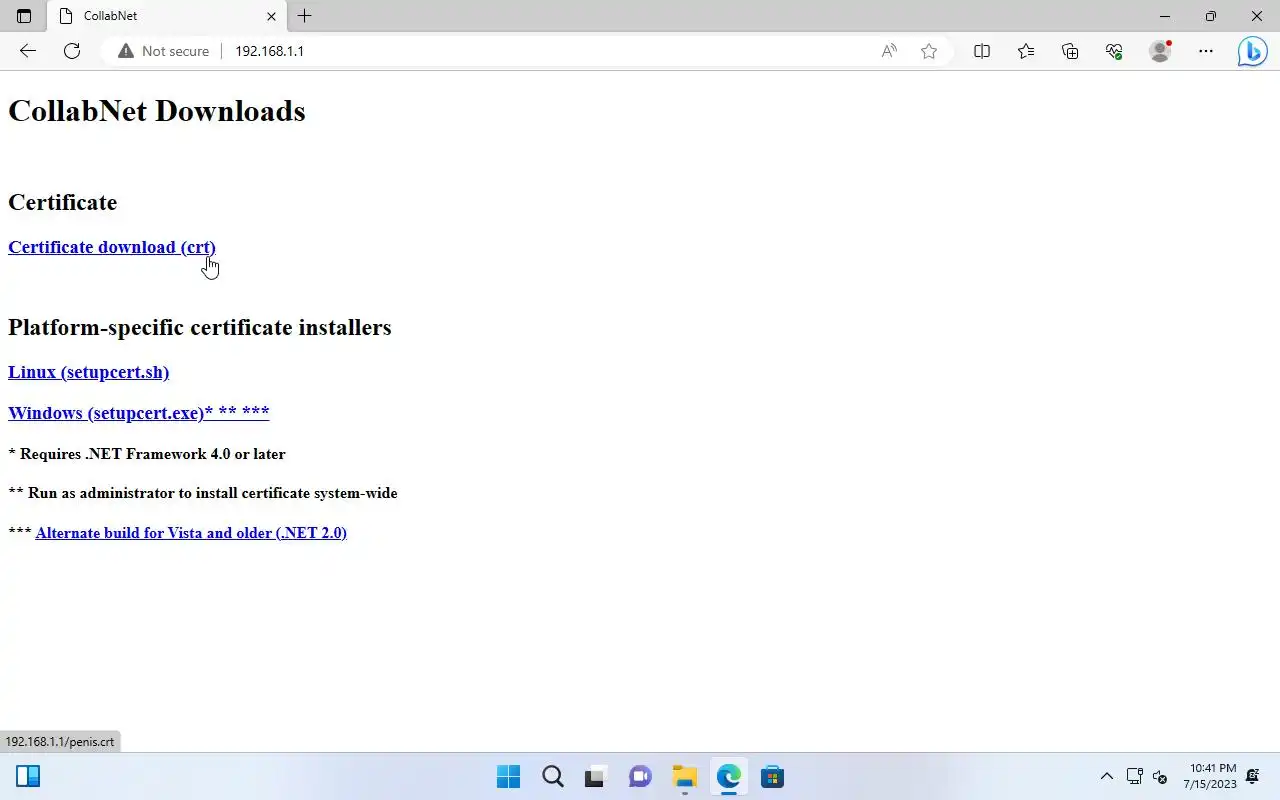Open Collections panel
This screenshot has width=1280, height=800.
[x=1070, y=51]
